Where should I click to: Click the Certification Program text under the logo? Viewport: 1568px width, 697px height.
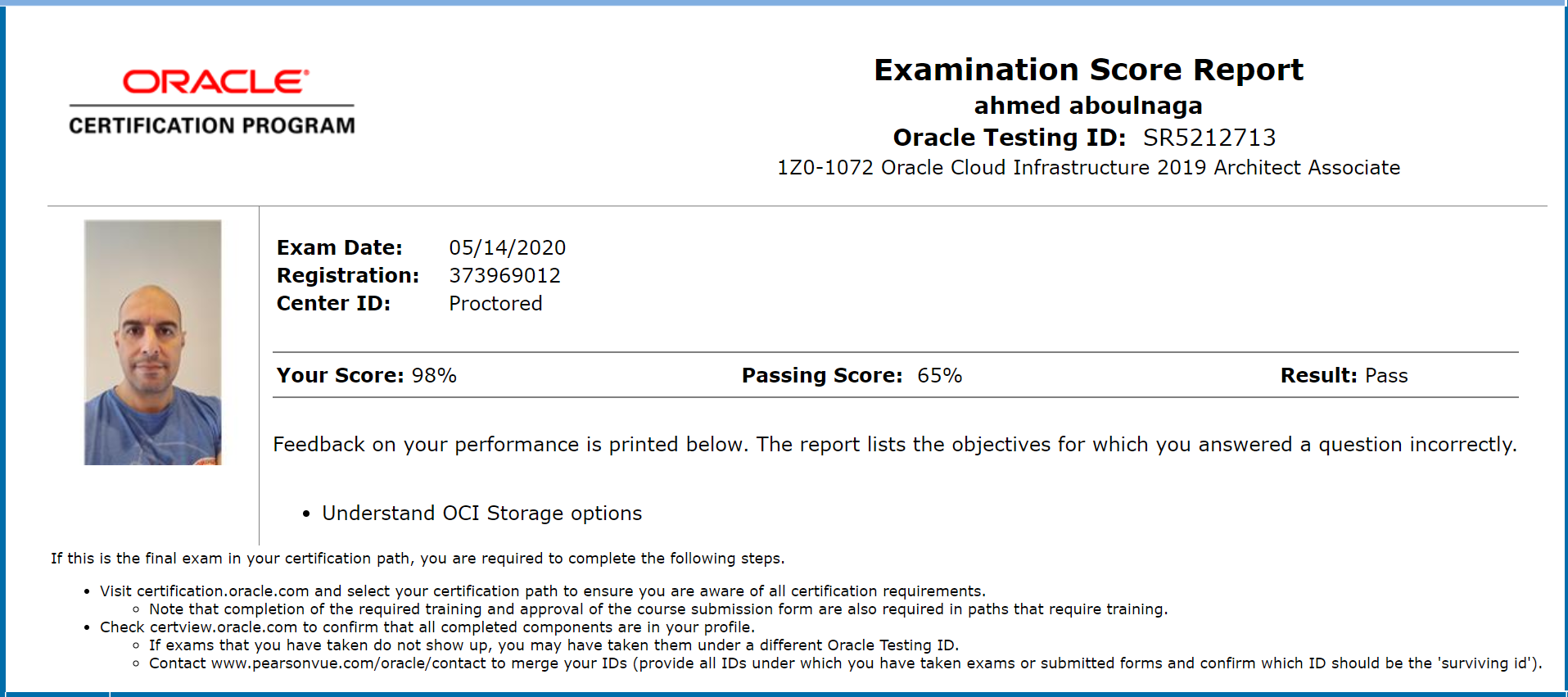point(212,125)
